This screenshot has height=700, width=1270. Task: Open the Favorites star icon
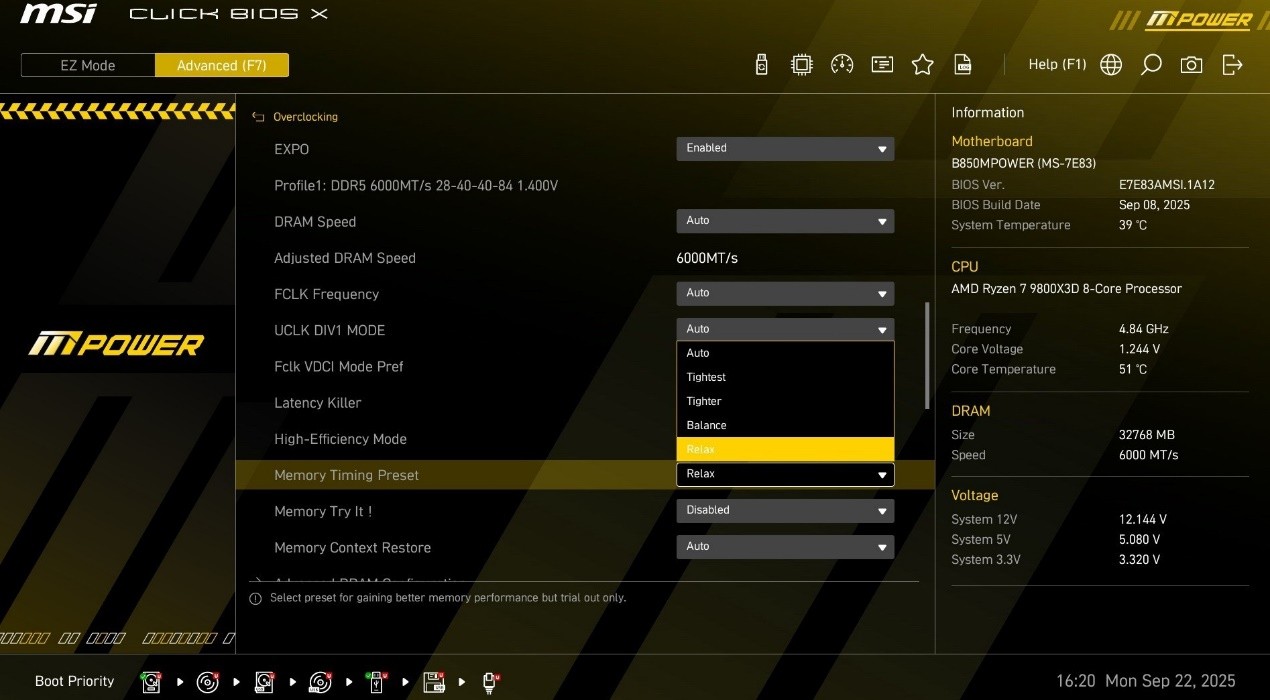point(922,65)
